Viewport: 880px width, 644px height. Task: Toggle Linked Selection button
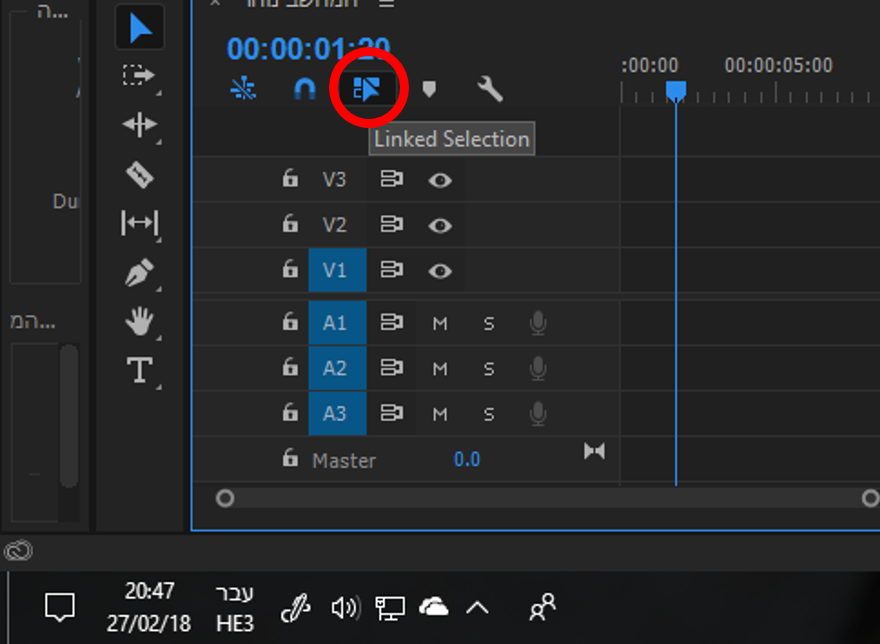click(x=366, y=89)
